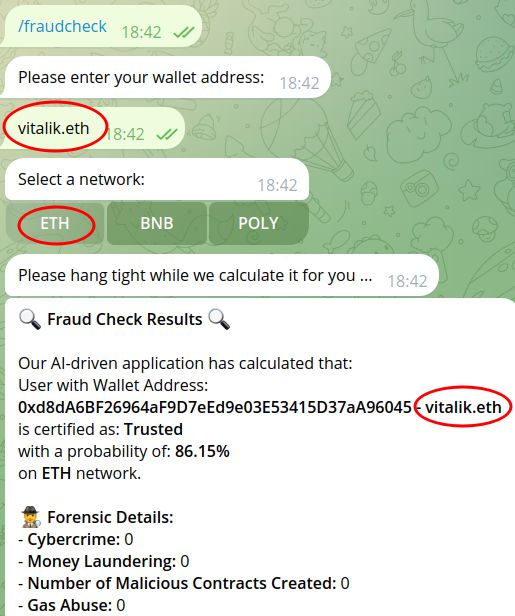Click the 'Please hang tight' message bubble
This screenshot has height=616, width=515.
coord(222,275)
